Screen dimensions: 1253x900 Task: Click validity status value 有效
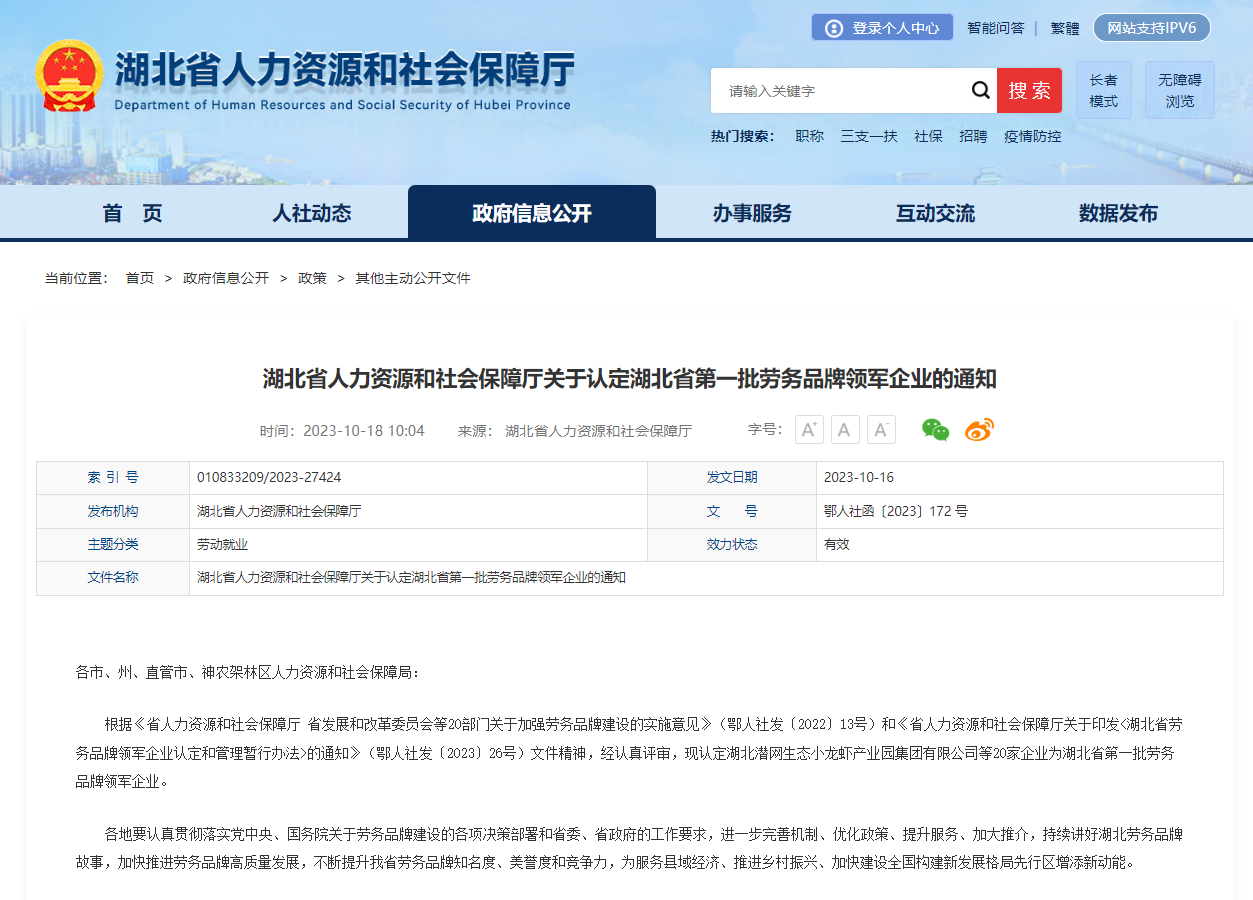(837, 545)
